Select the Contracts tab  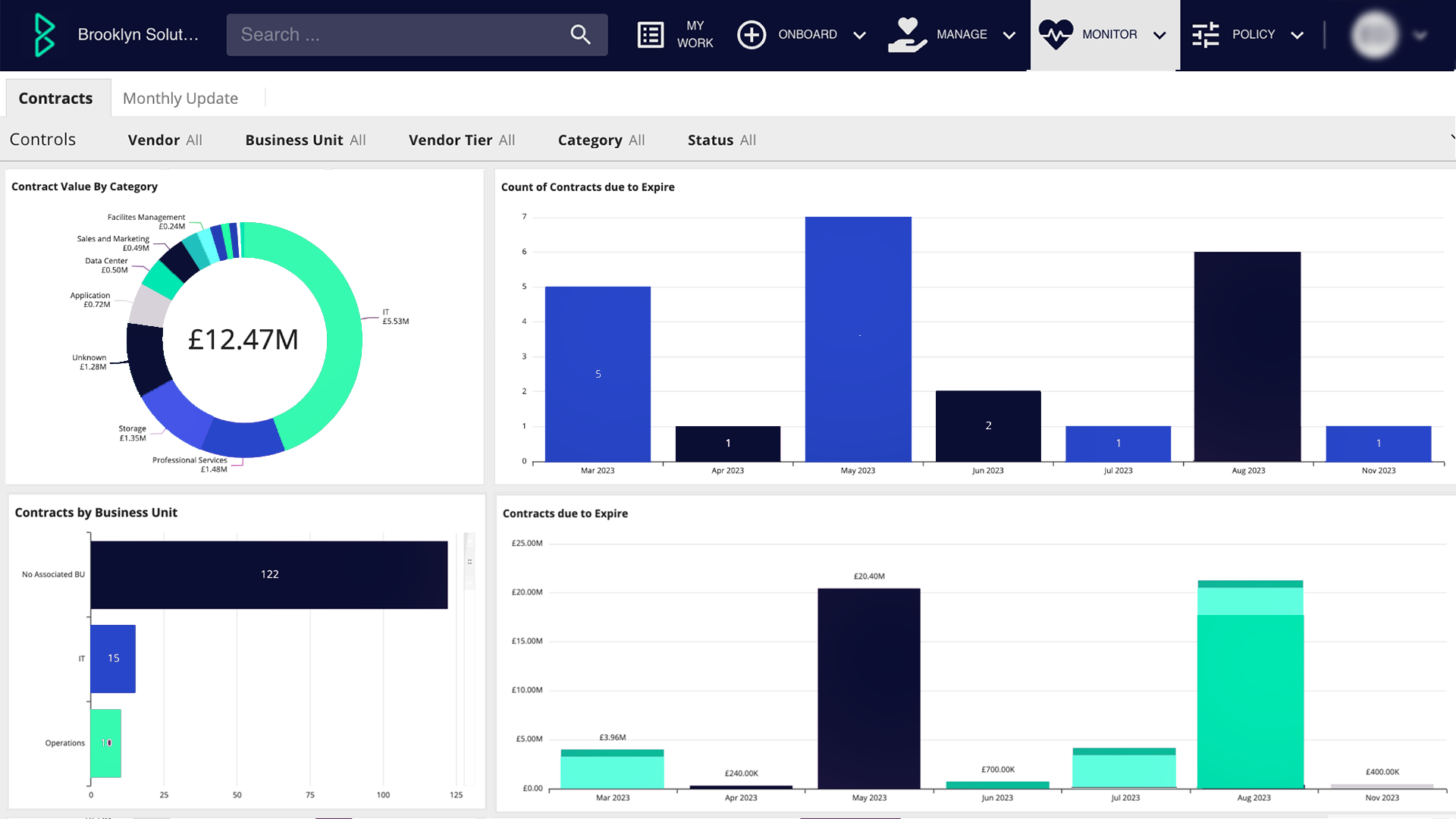58,98
